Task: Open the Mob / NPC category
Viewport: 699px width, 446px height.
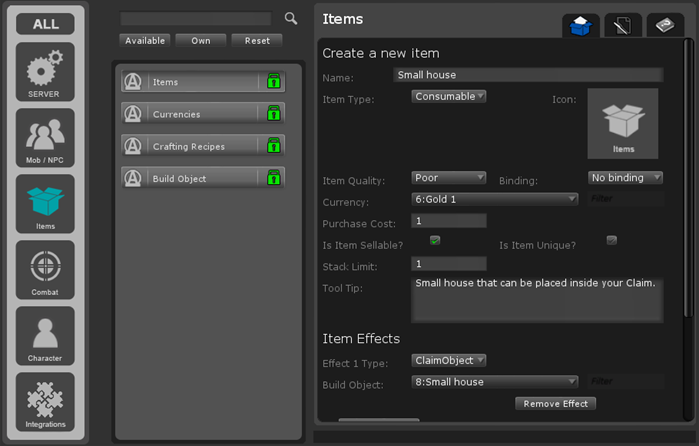Action: pyautogui.click(x=45, y=138)
